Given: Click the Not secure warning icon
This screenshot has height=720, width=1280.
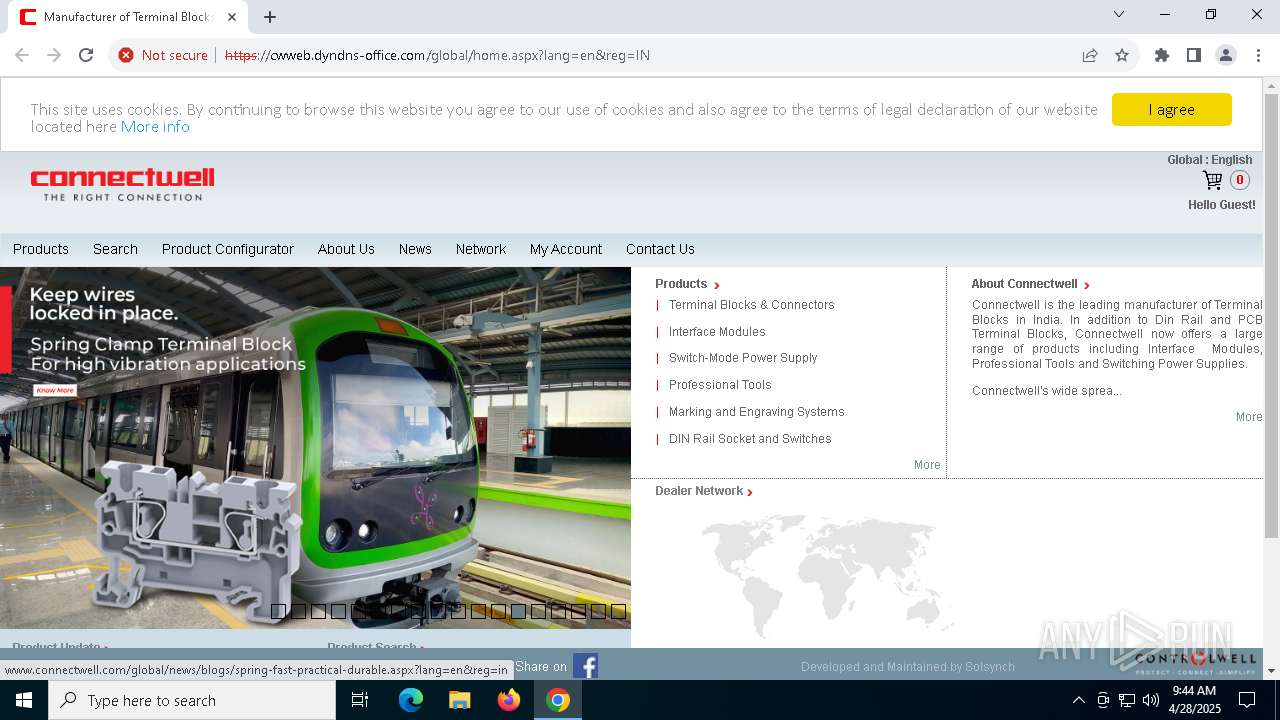Looking at the screenshot, I should click(126, 55).
